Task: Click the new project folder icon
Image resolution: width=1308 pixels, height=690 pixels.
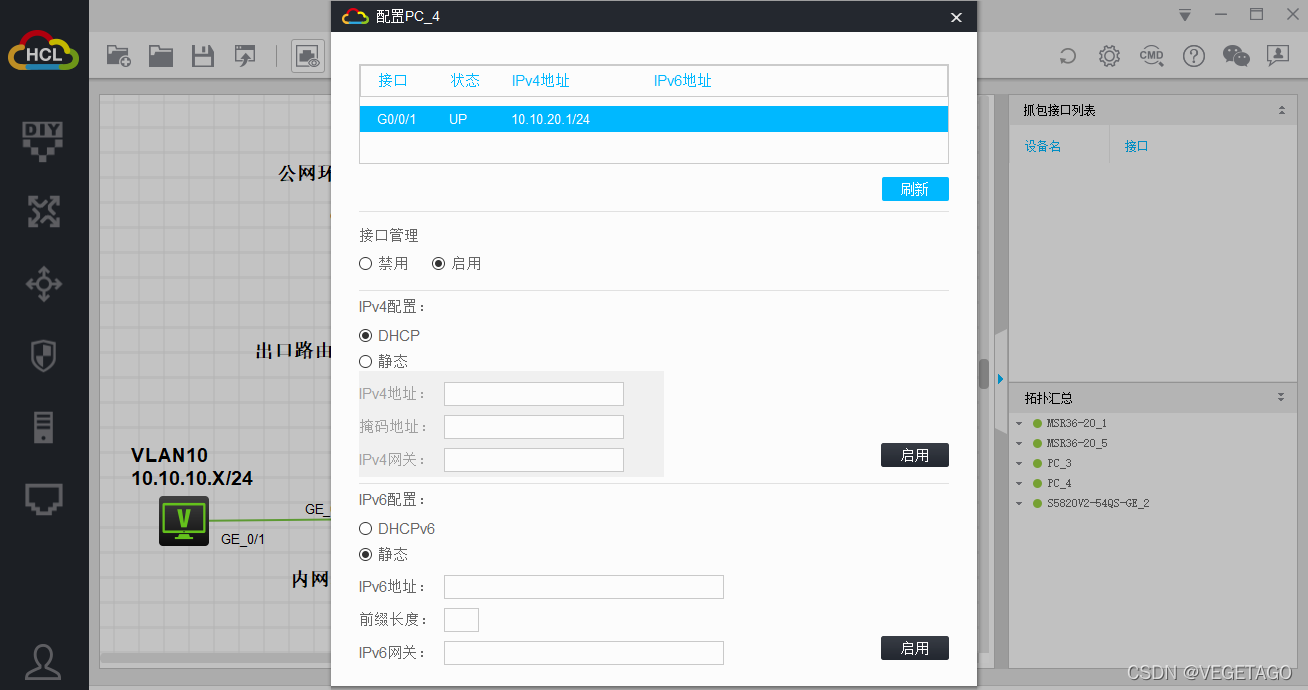Action: tap(118, 56)
